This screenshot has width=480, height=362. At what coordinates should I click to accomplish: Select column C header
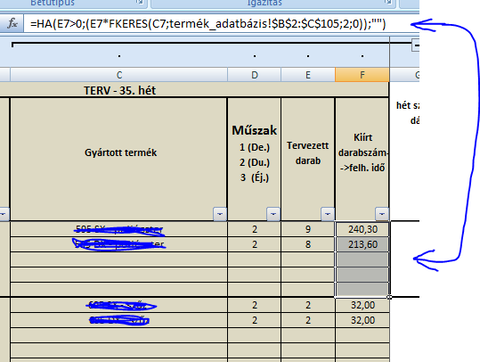point(119,75)
